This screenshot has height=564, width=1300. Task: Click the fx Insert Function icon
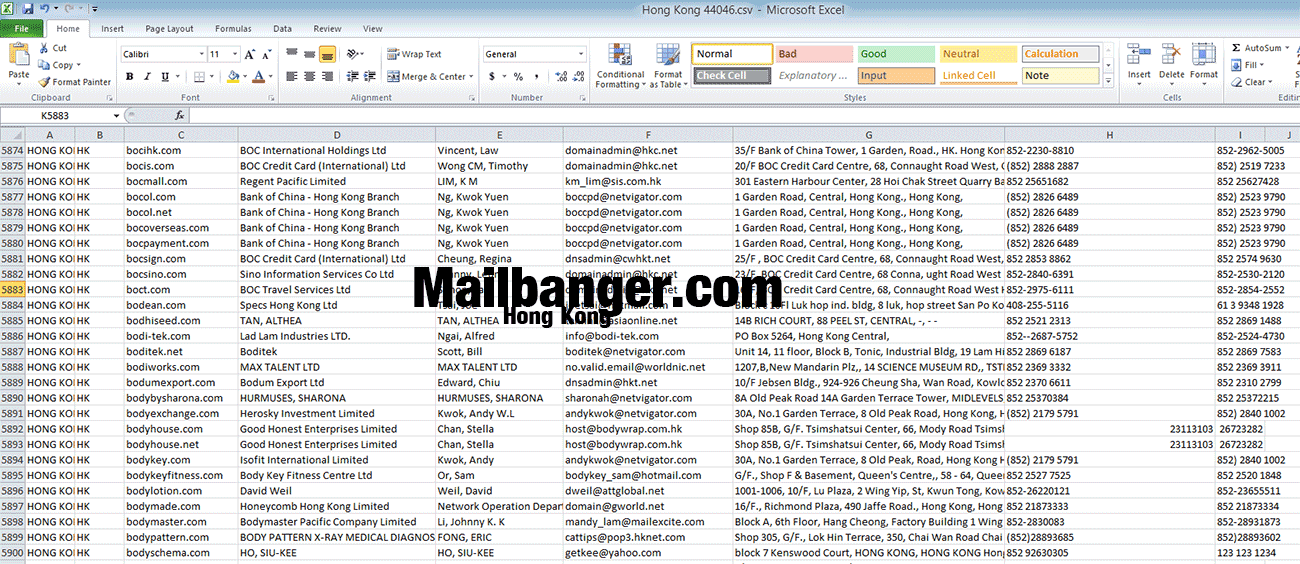[x=180, y=116]
